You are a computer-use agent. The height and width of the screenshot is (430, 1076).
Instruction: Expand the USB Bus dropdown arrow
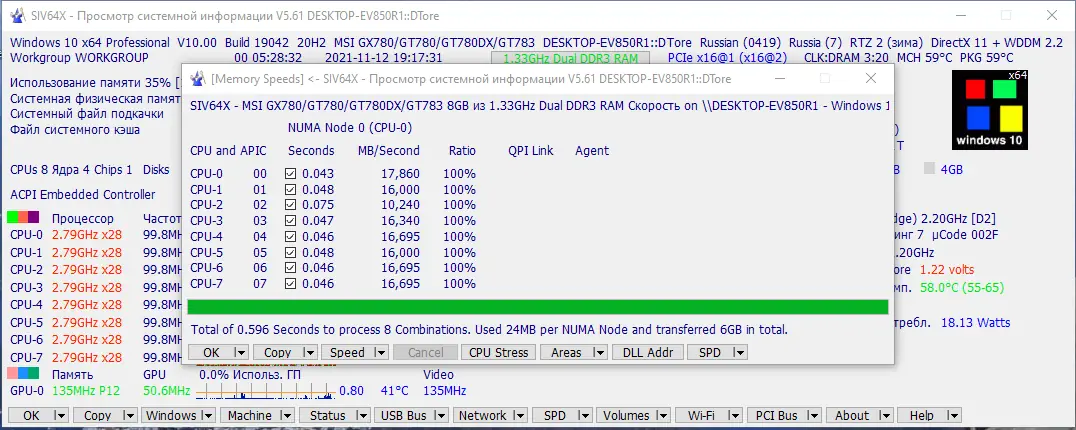(x=440, y=416)
